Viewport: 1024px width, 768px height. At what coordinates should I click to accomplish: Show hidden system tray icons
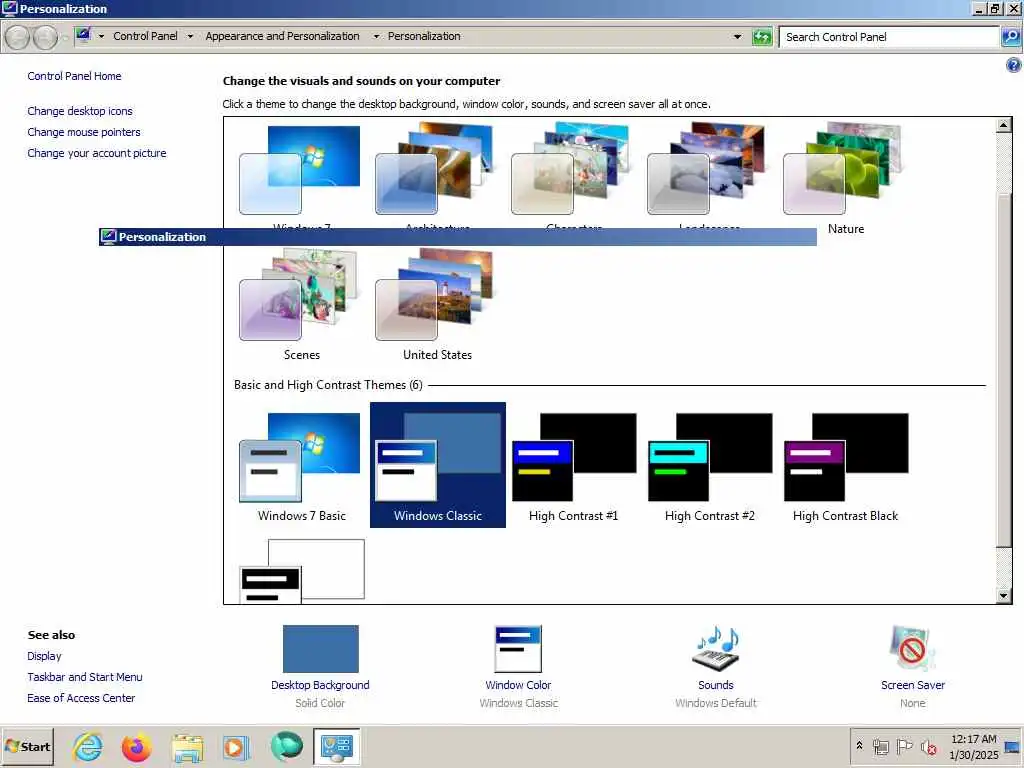tap(859, 745)
